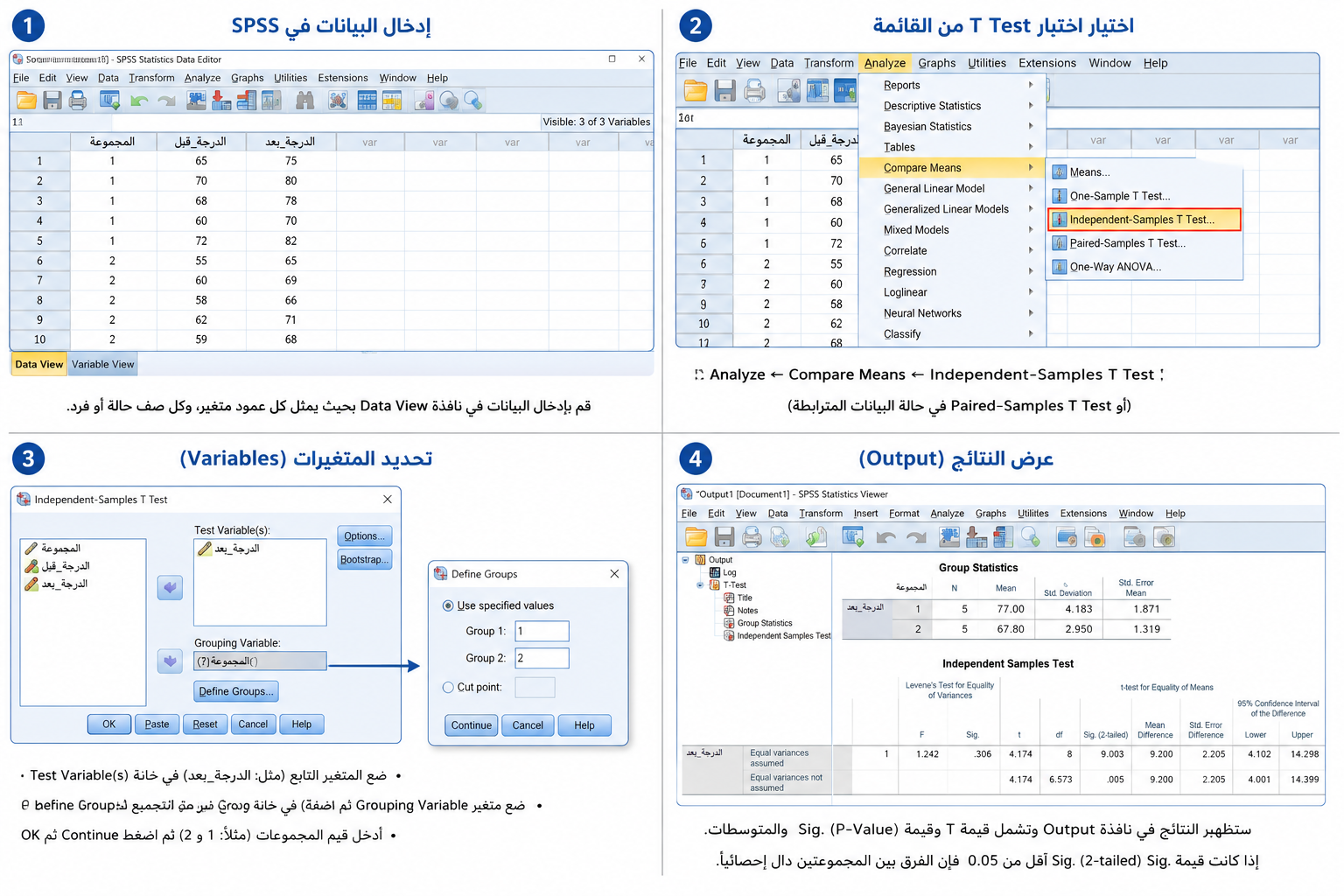Viewport: 1344px width, 896px height.
Task: Expand Regression submenu arrow
Action: tap(1031, 271)
